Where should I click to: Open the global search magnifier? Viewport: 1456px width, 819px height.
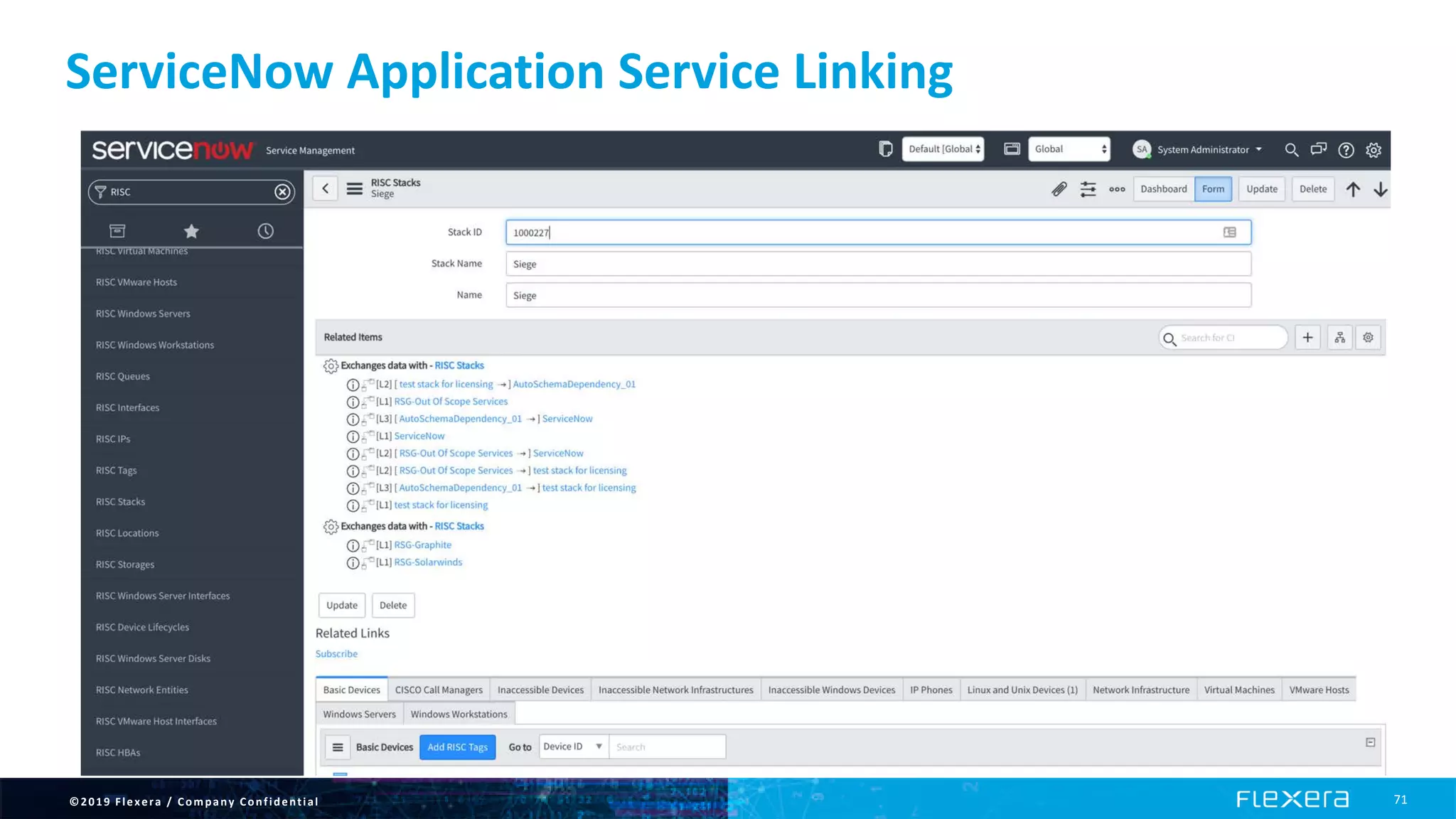(1292, 150)
